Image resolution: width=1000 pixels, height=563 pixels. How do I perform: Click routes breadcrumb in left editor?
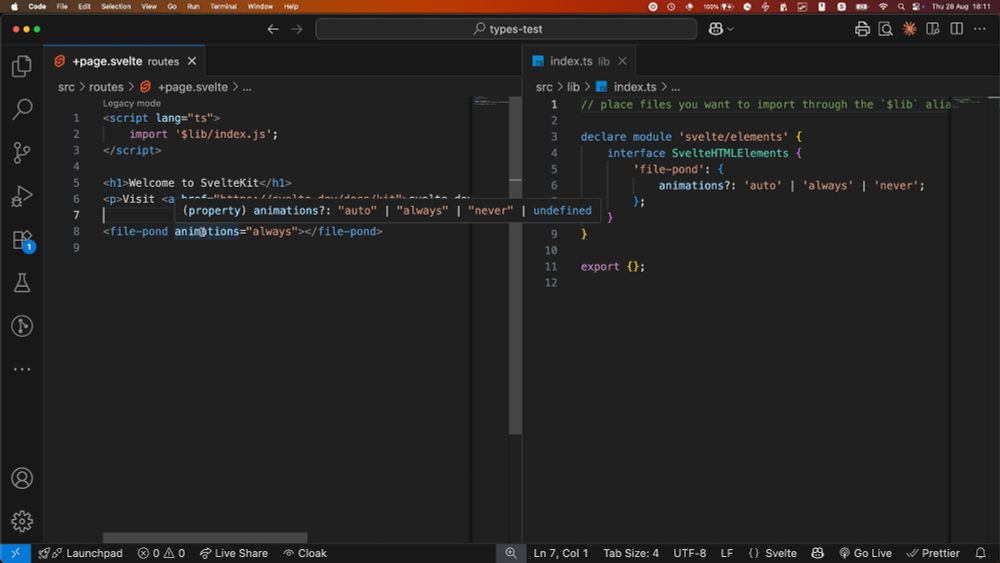(106, 87)
